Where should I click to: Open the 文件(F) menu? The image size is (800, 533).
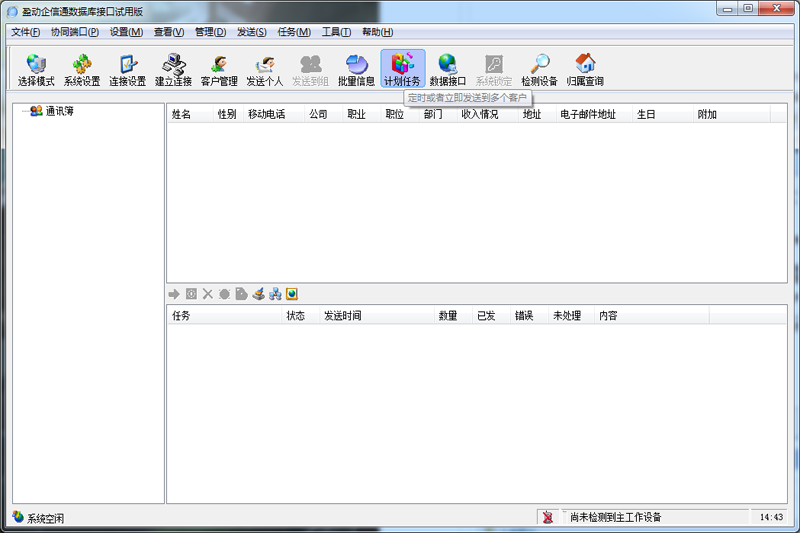point(25,32)
